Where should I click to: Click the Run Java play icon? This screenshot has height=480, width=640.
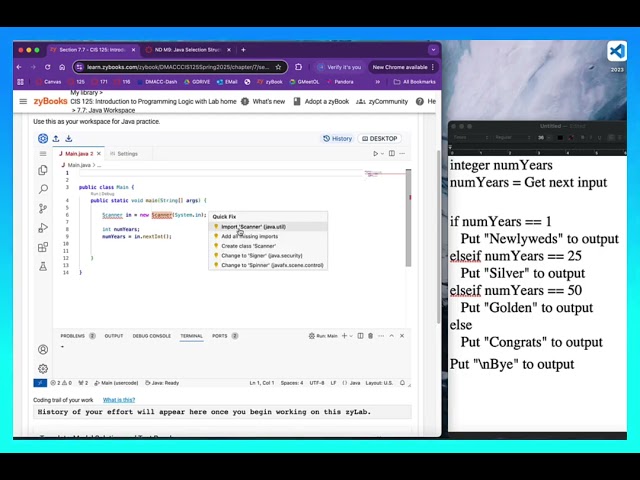point(376,153)
